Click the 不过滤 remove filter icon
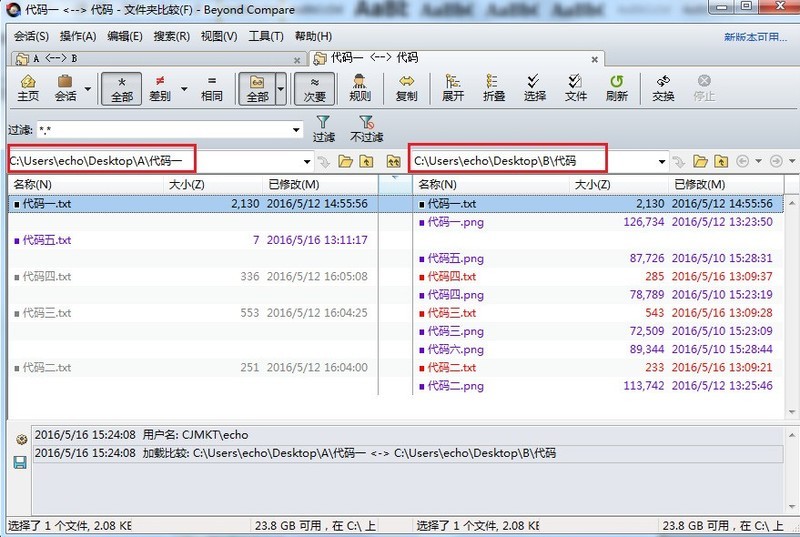800x537 pixels. click(366, 129)
